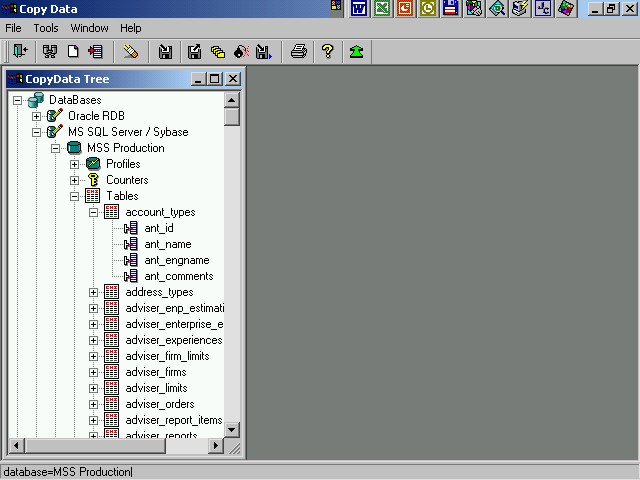The height and width of the screenshot is (480, 640).
Task: Collapse the account_types table node
Action: (x=94, y=212)
